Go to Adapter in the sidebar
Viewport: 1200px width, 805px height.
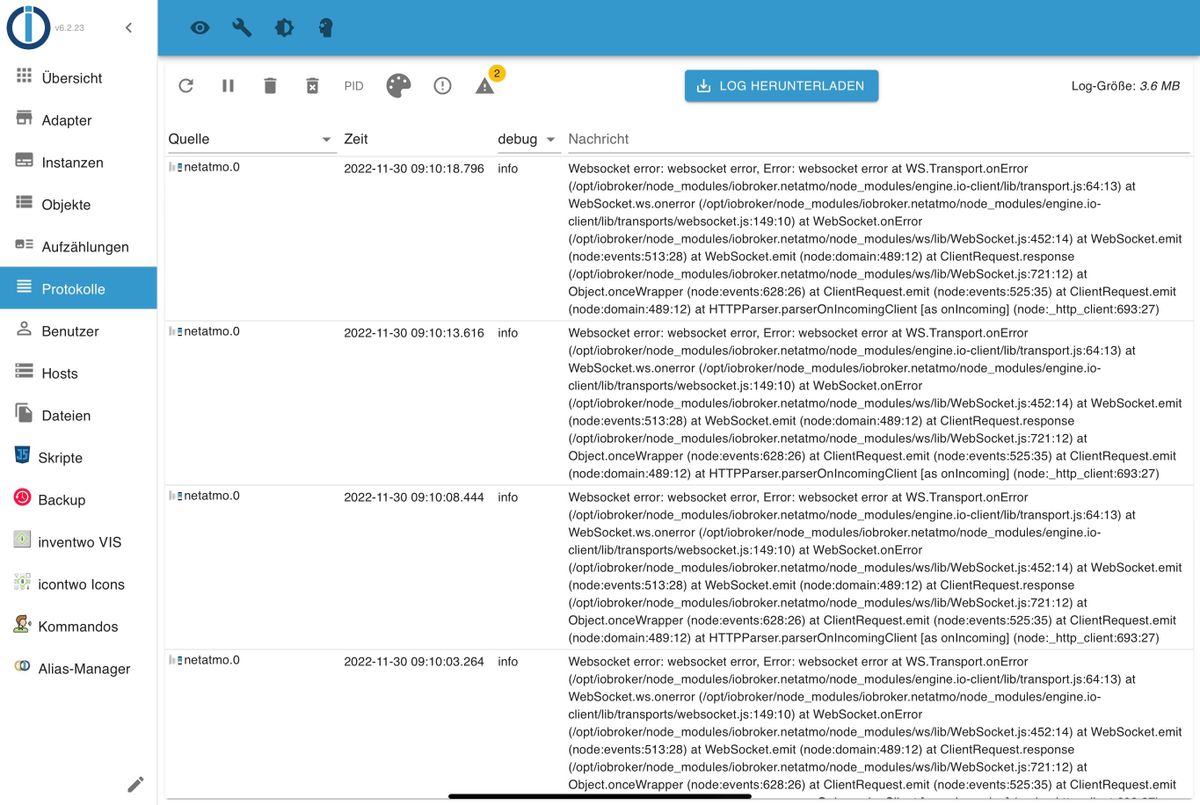click(78, 120)
